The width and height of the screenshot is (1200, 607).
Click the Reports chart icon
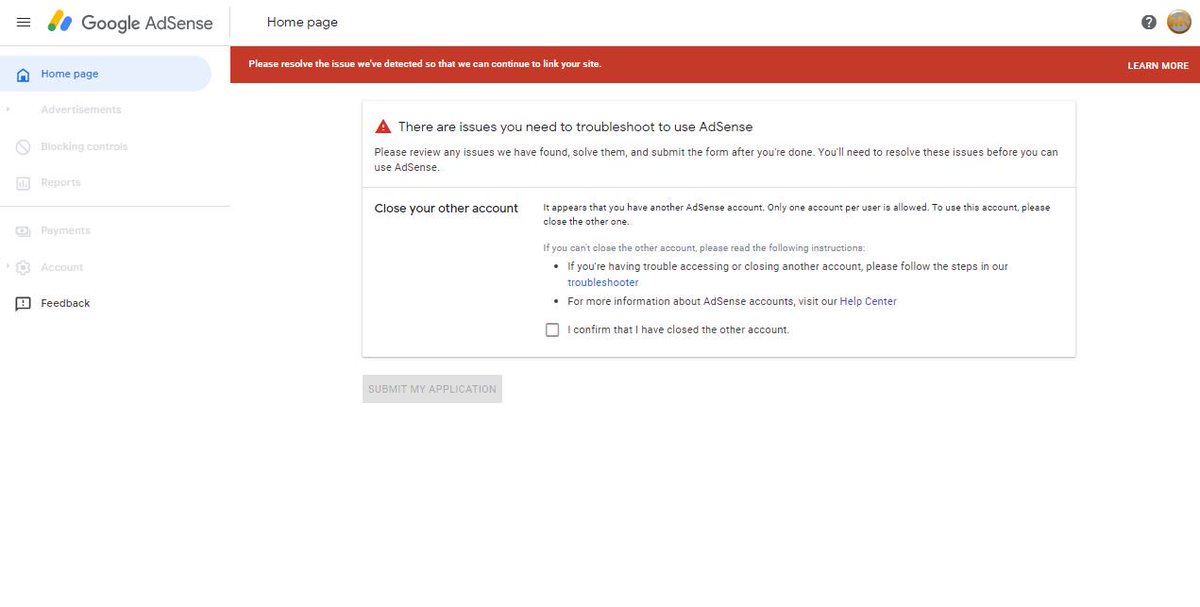23,183
